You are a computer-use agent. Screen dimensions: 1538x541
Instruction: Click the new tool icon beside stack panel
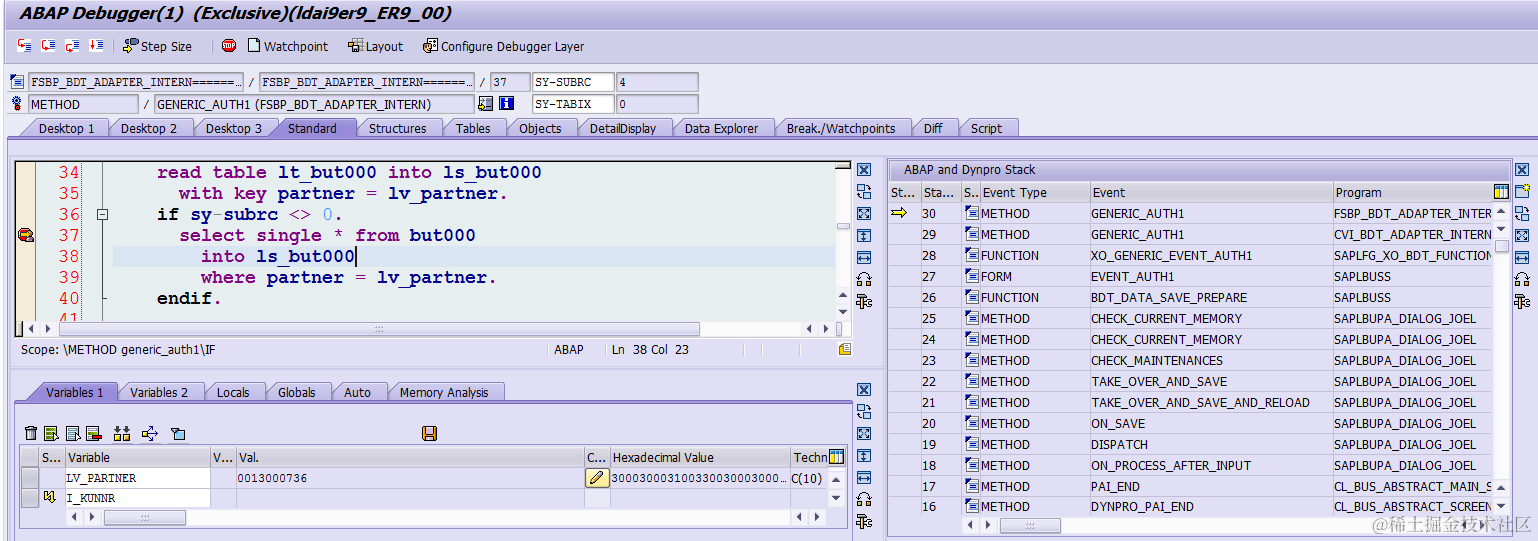(x=1522, y=191)
